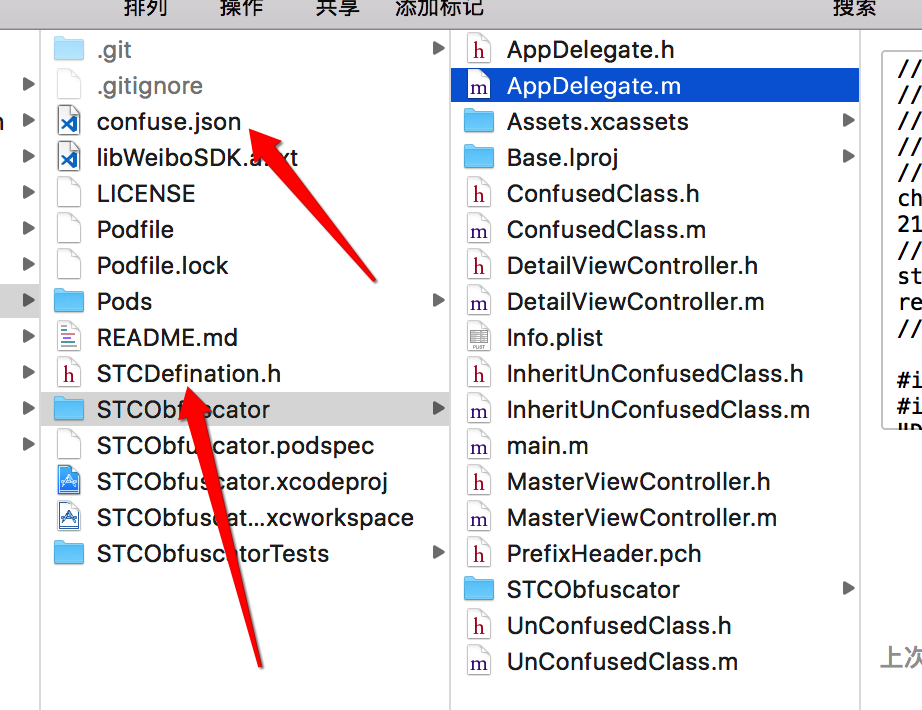Expand the .git folder arrow
Viewport: 922px width, 710px height.
[x=438, y=49]
